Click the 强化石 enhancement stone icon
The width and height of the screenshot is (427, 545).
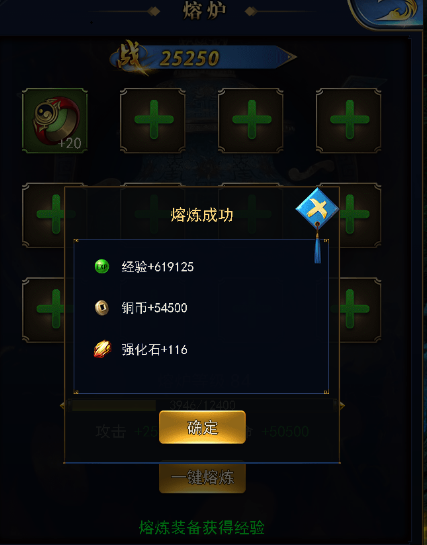102,349
